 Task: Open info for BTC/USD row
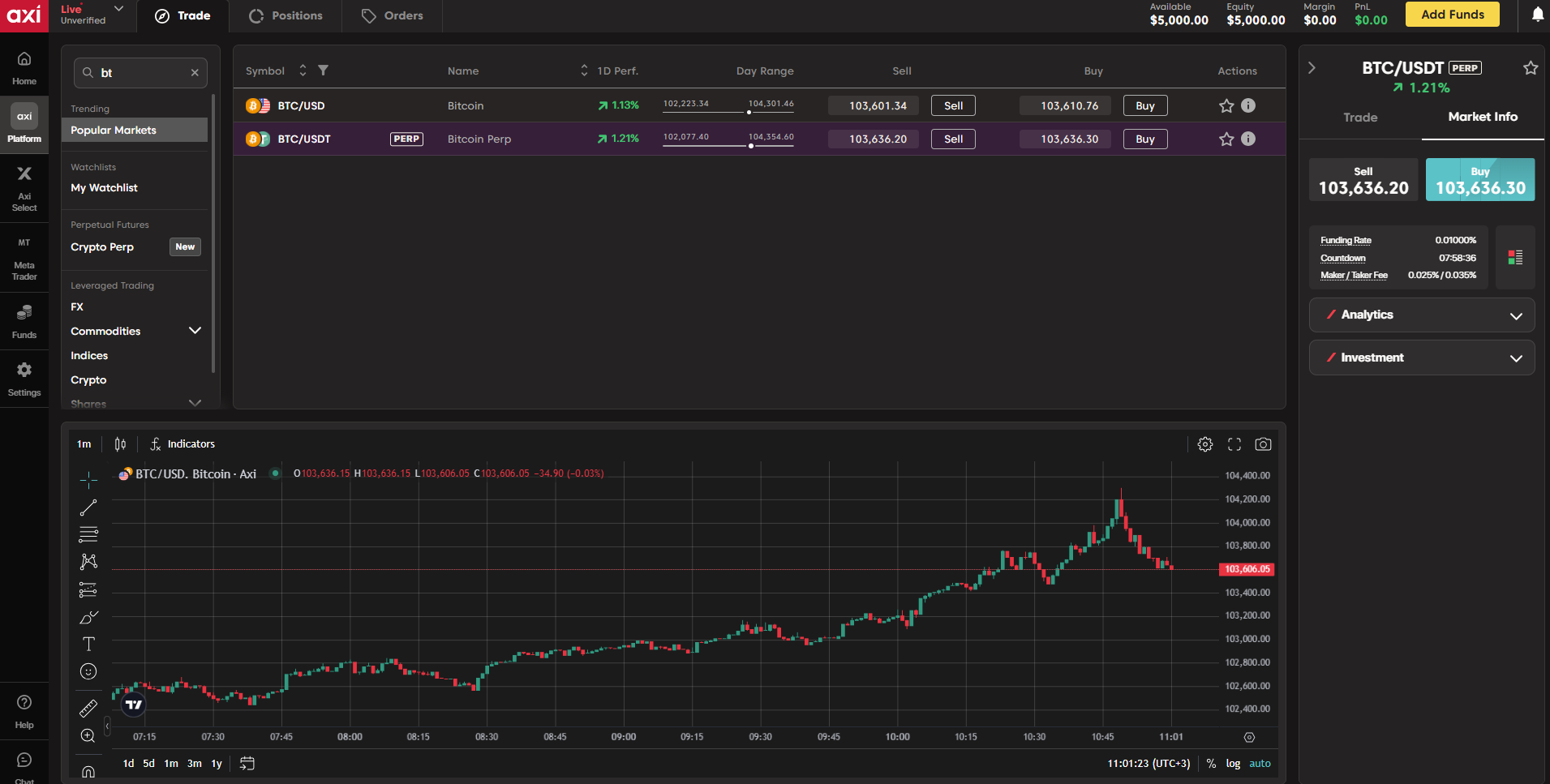(1248, 105)
